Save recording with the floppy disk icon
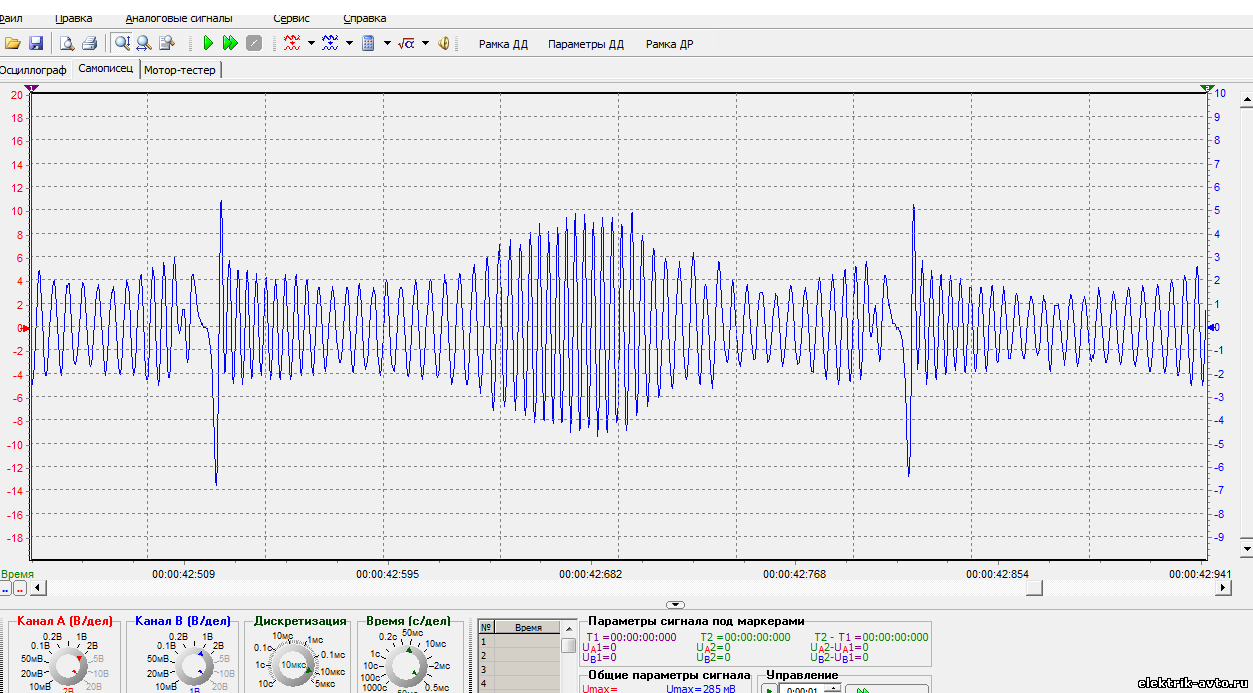 [x=36, y=43]
